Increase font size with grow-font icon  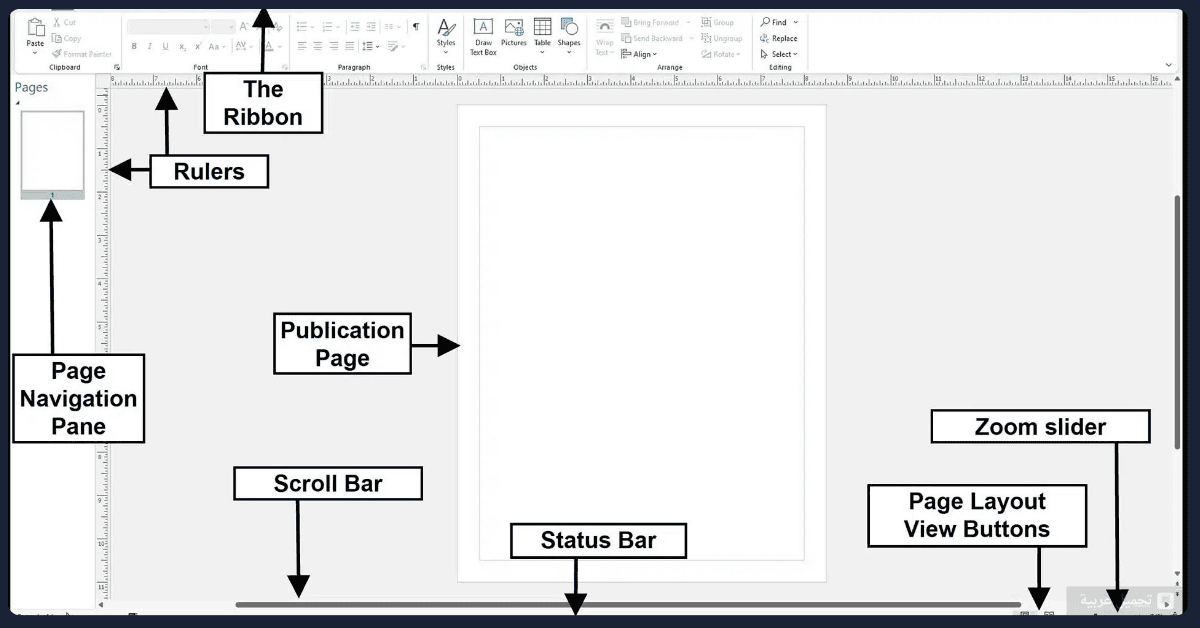point(244,26)
